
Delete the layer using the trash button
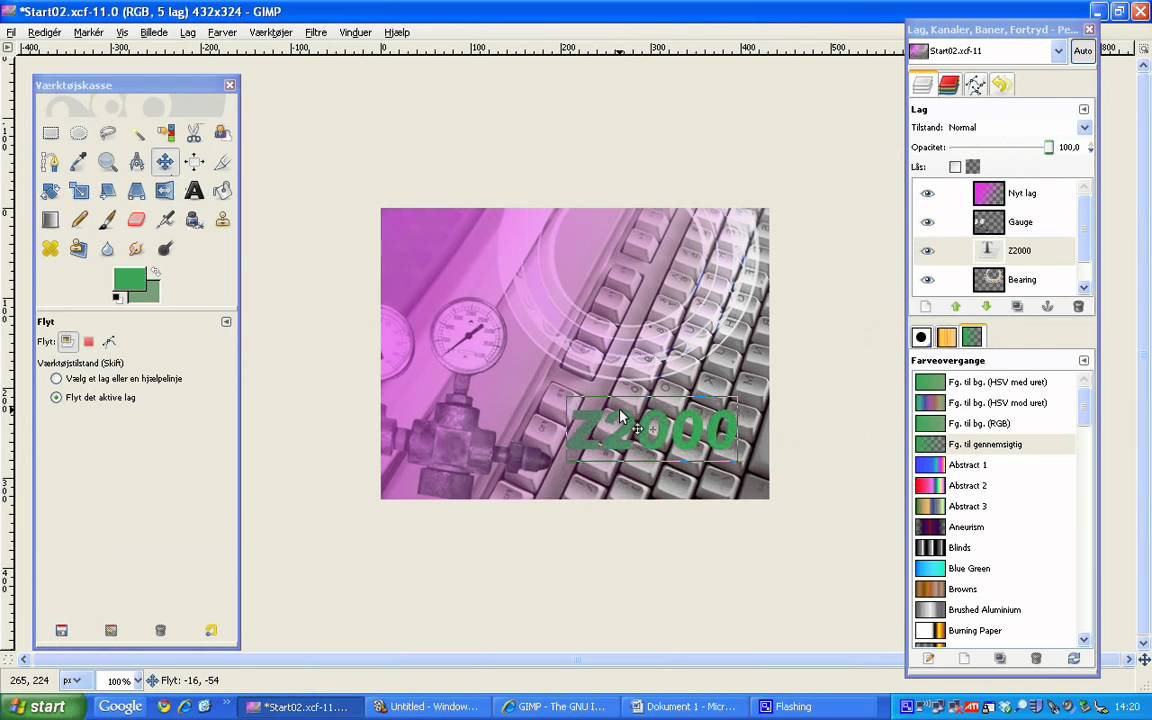(1078, 306)
